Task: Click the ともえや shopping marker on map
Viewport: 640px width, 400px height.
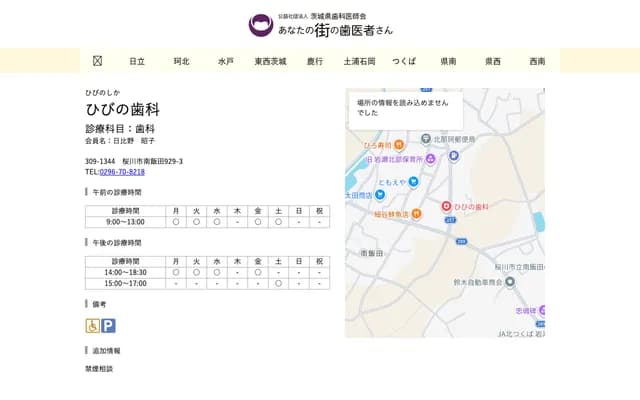Action: (380, 180)
